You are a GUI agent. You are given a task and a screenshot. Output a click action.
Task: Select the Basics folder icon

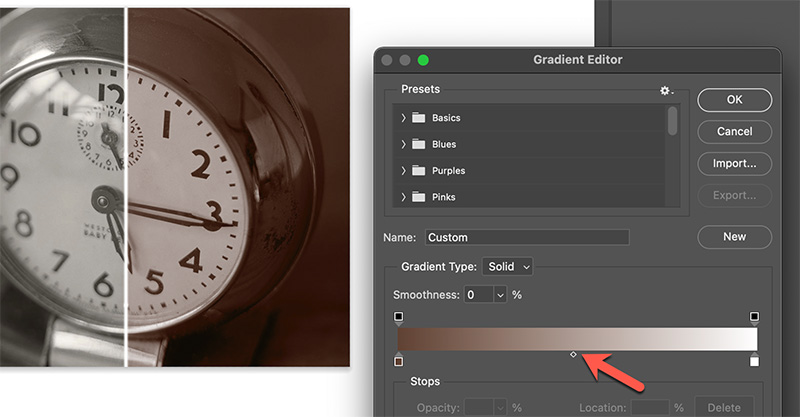click(418, 118)
